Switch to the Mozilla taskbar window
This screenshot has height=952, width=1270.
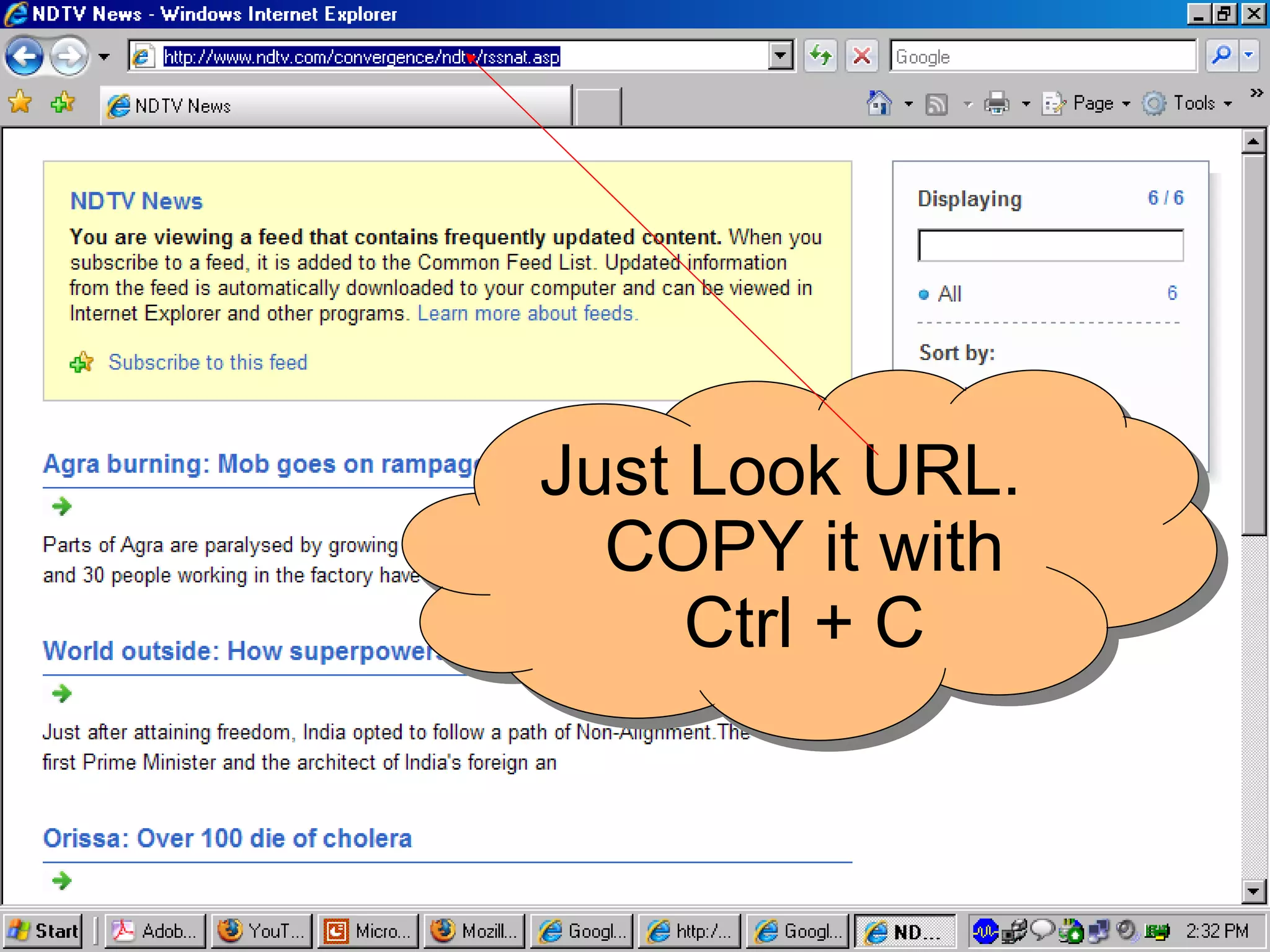coord(474,931)
